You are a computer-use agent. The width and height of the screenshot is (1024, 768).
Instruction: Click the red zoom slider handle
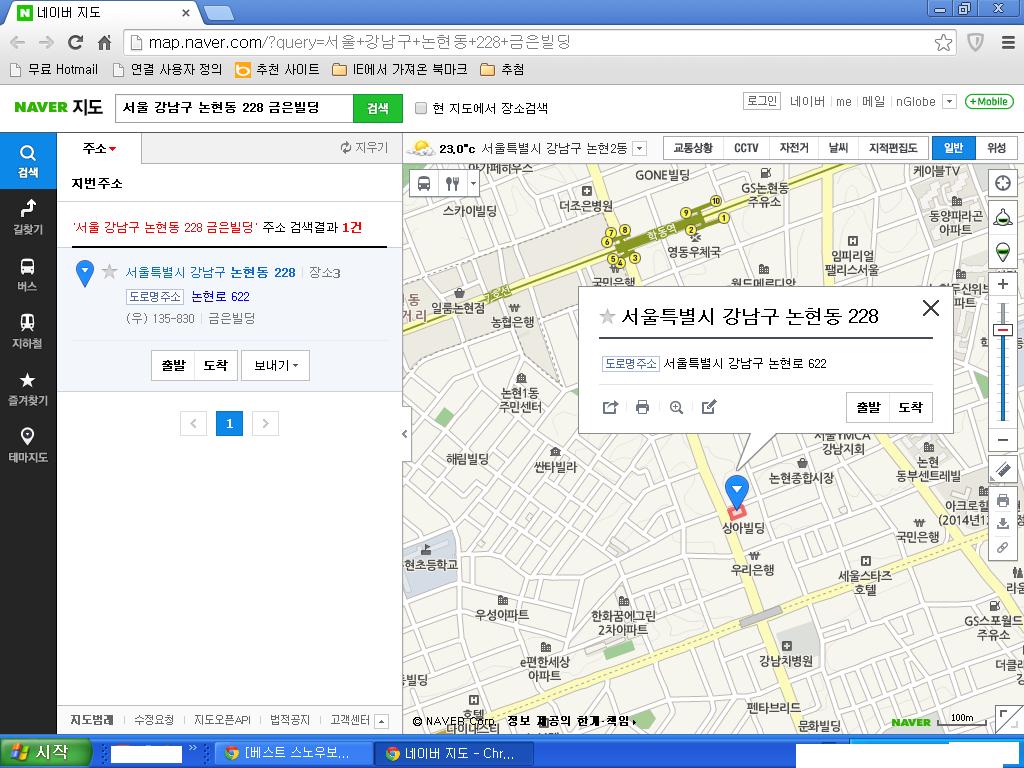click(1003, 330)
